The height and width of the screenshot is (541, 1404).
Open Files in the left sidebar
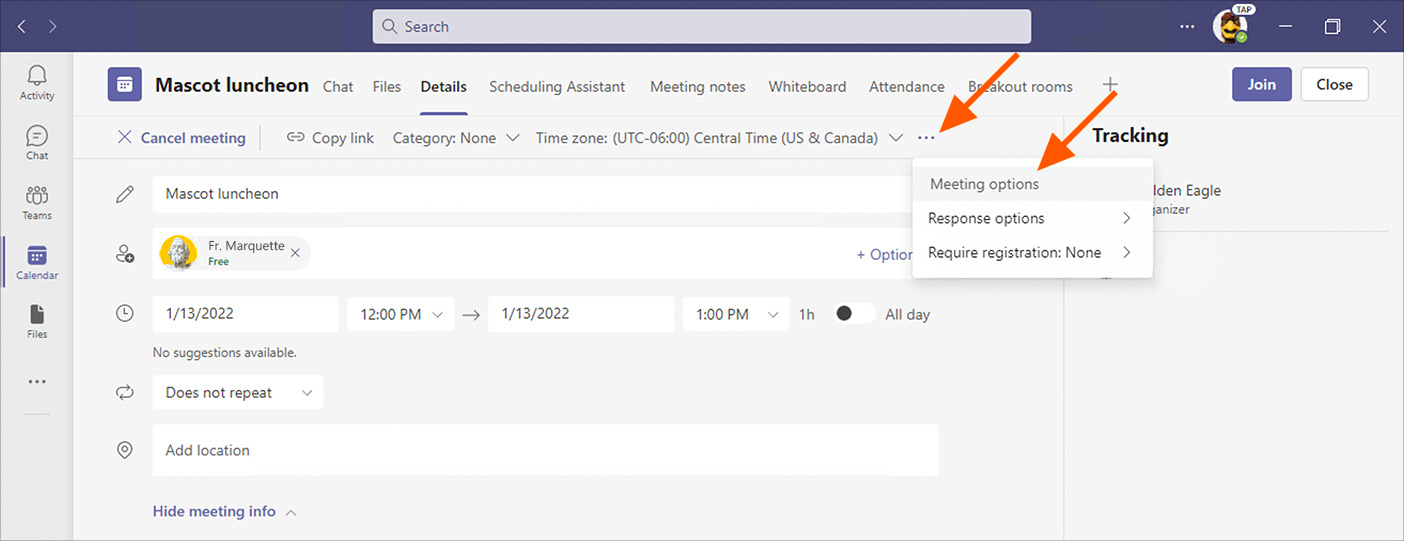37,321
